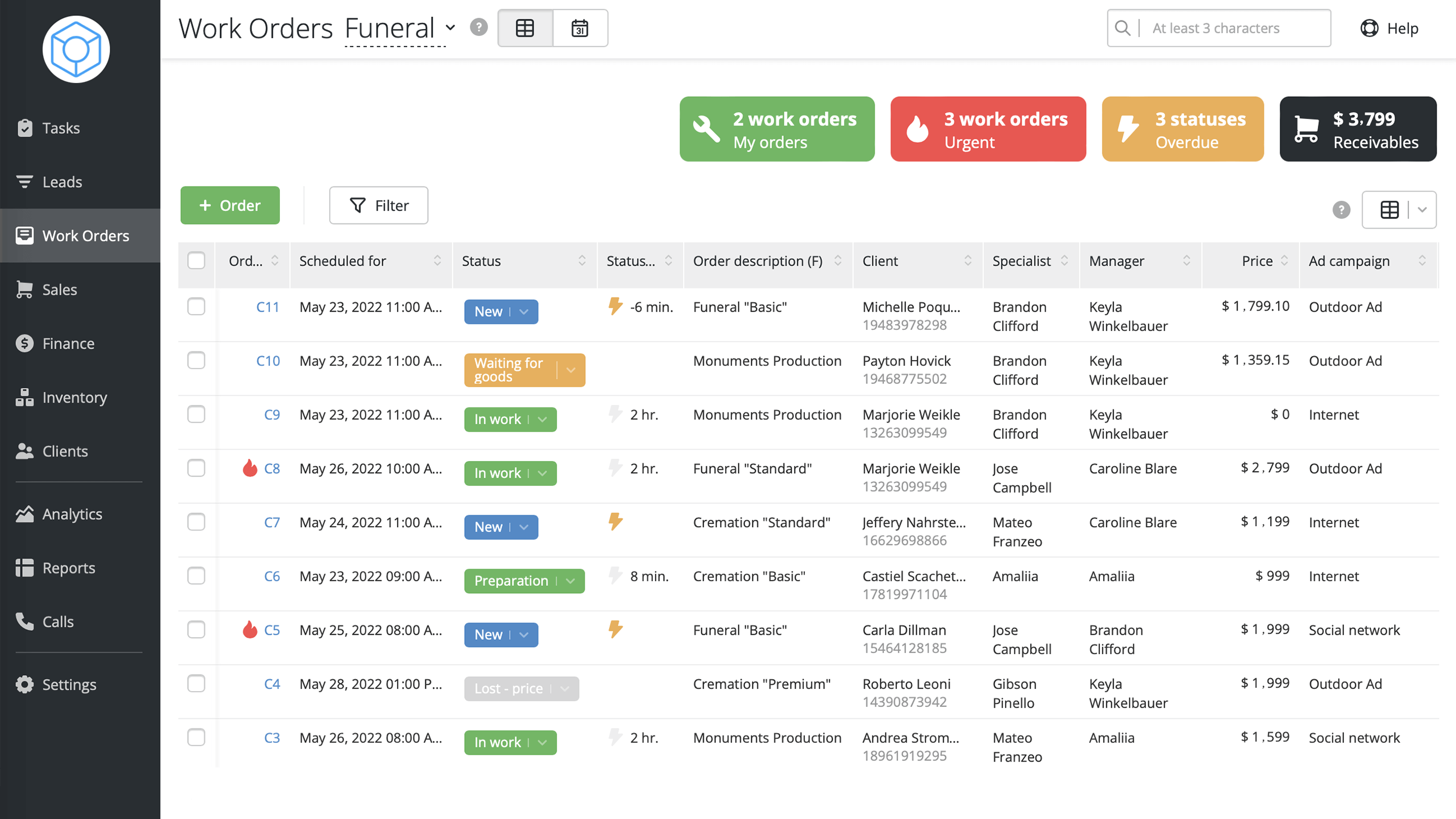
Task: Click sort arrows on Ad campaign column
Action: pos(1422,260)
